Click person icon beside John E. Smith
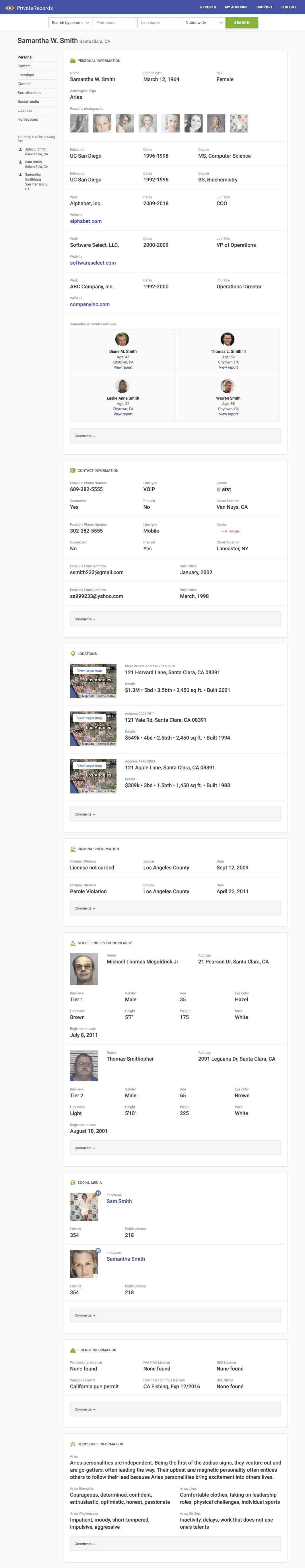 pyautogui.click(x=20, y=149)
